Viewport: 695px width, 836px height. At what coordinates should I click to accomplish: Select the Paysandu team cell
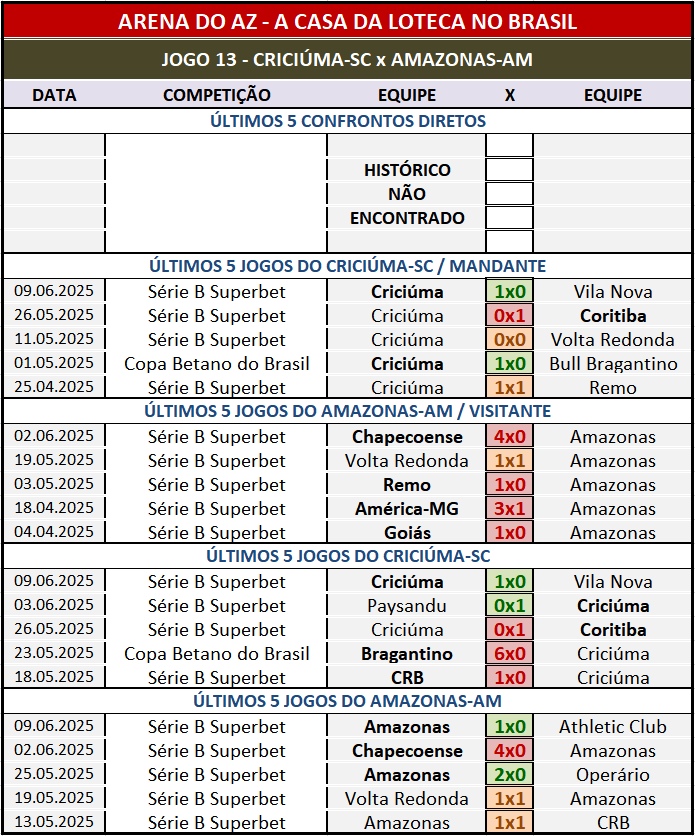click(407, 606)
